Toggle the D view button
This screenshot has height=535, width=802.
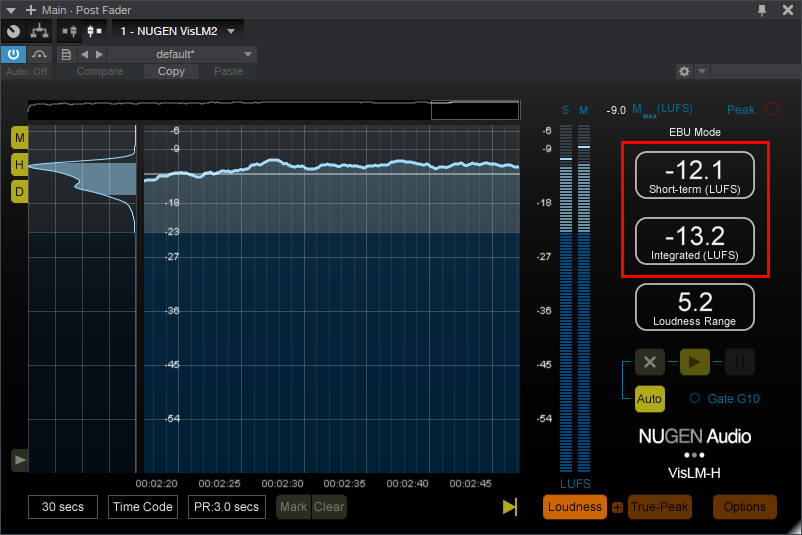pos(19,192)
